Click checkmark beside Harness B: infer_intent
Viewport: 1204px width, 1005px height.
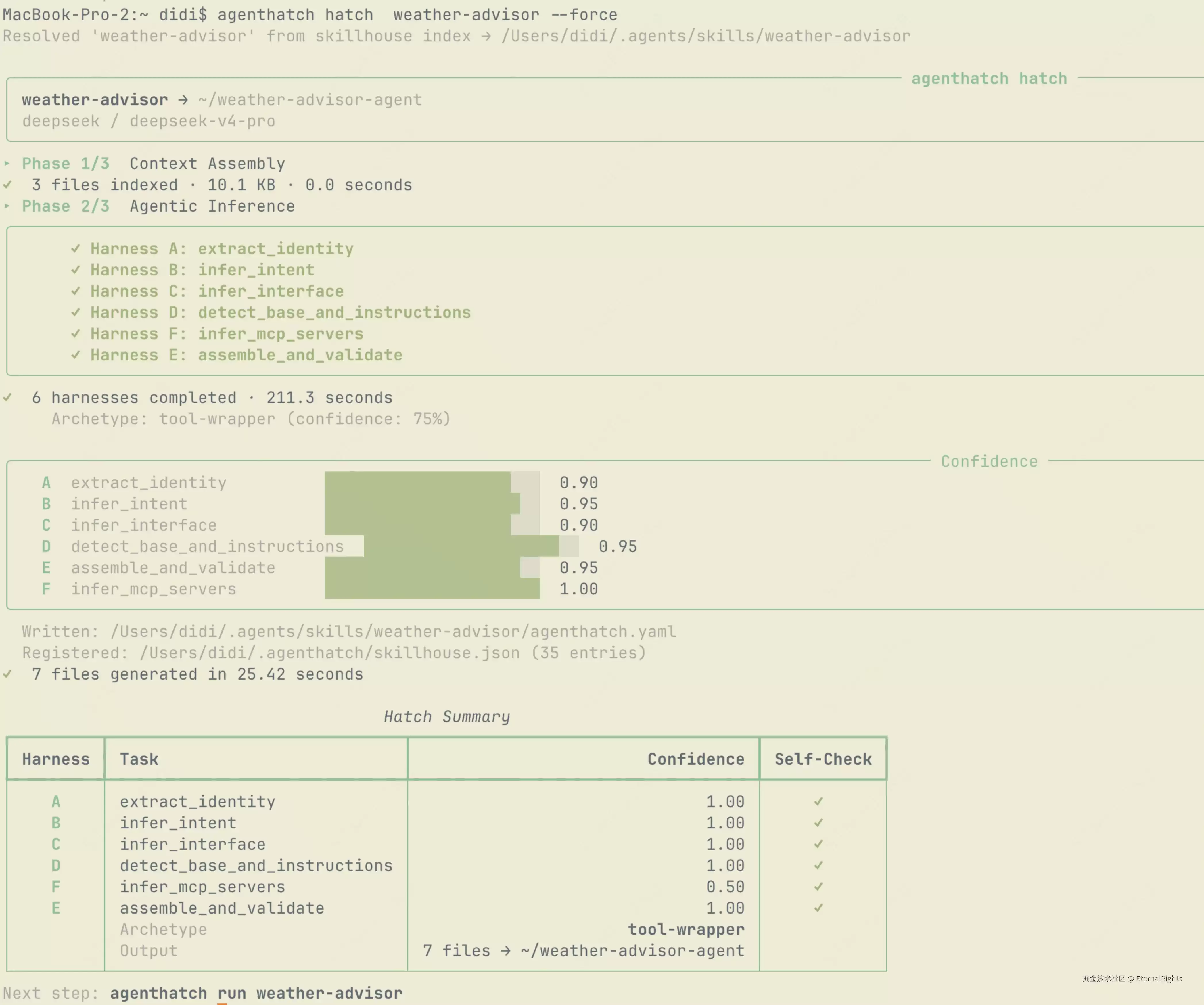pos(76,269)
